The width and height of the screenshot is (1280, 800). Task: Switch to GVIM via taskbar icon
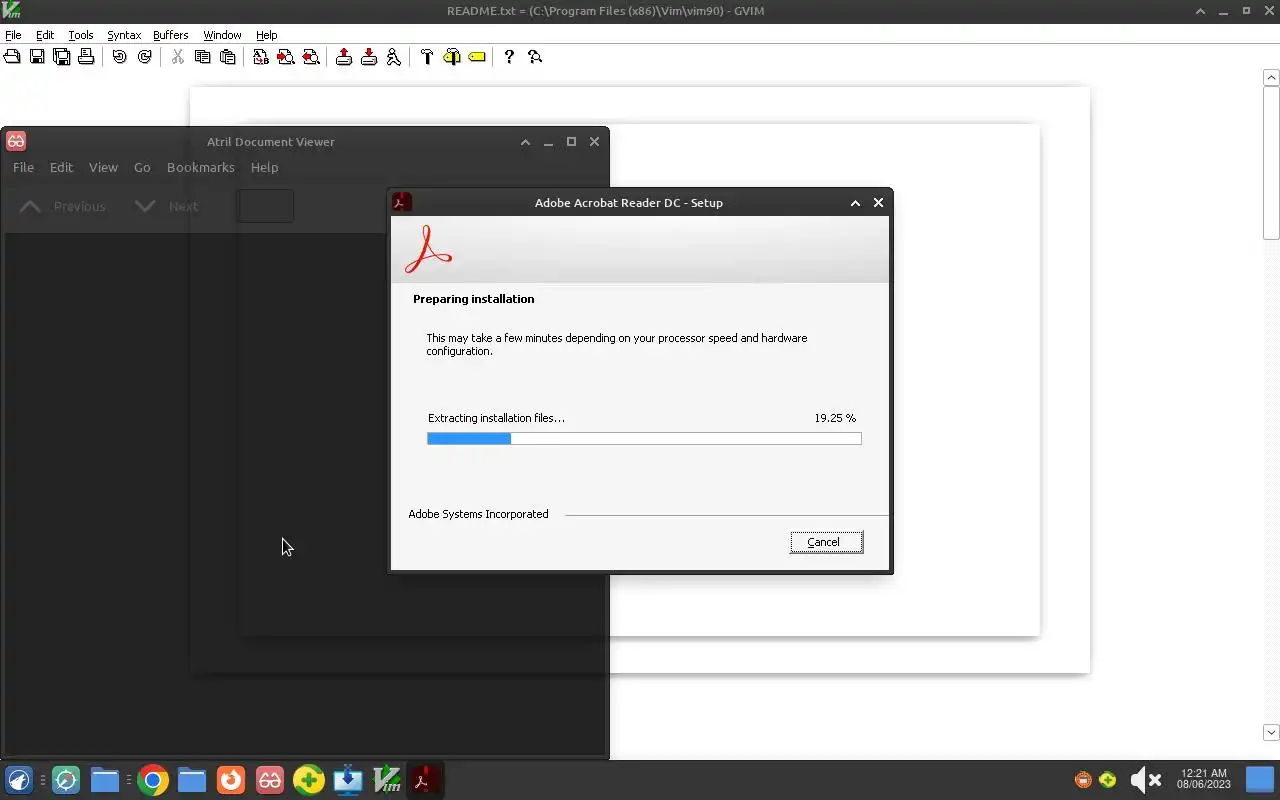387,780
